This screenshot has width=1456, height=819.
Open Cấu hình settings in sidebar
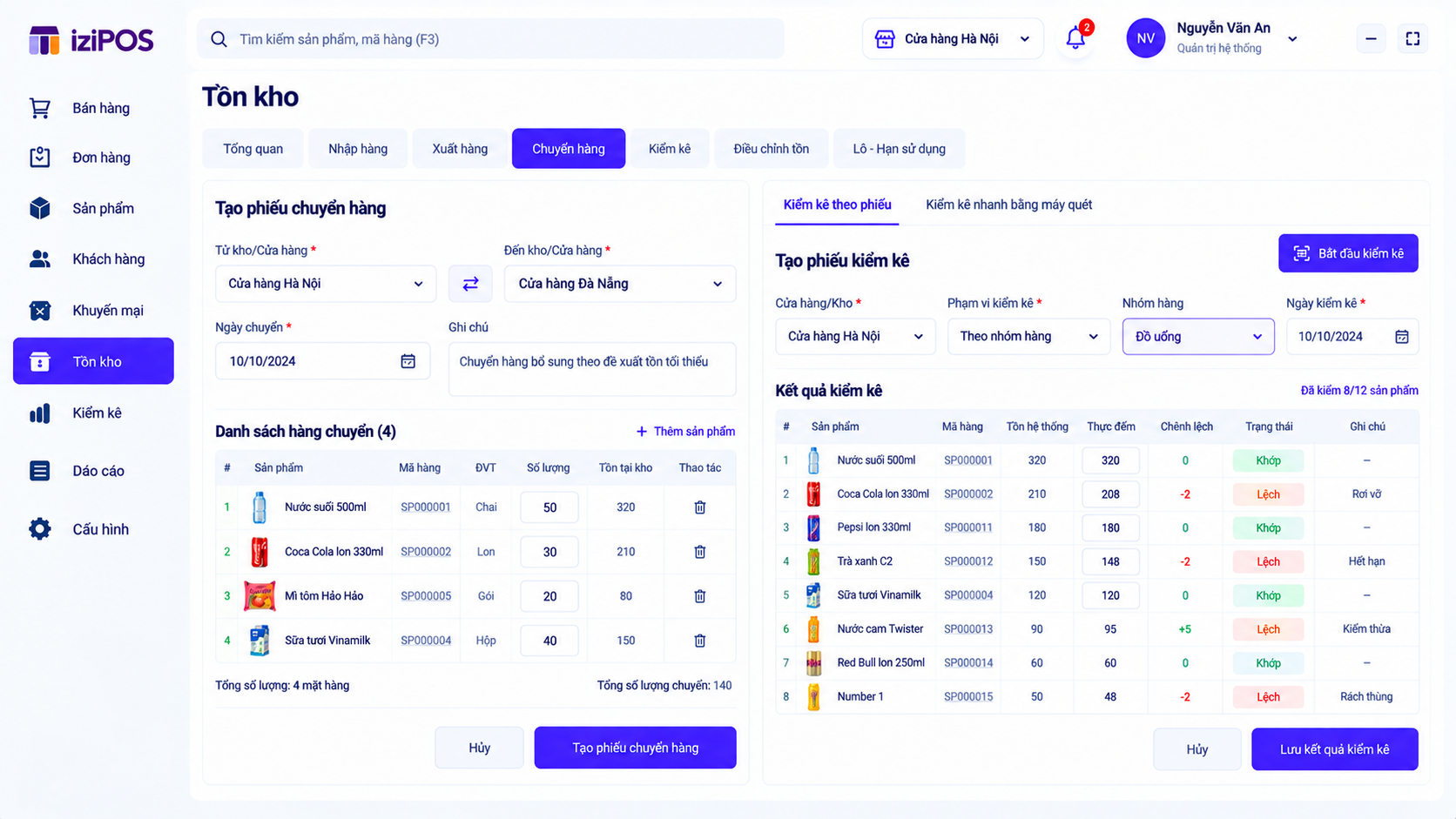tap(93, 529)
